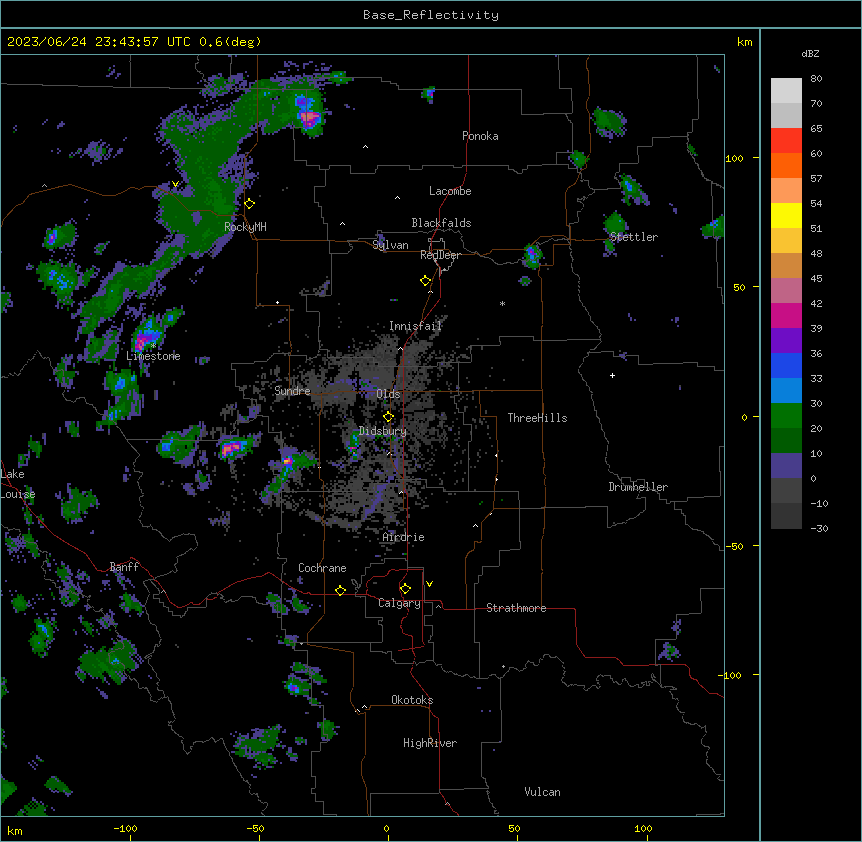Click the white plus marker north of Drumheller
Image resolution: width=862 pixels, height=842 pixels.
click(612, 375)
